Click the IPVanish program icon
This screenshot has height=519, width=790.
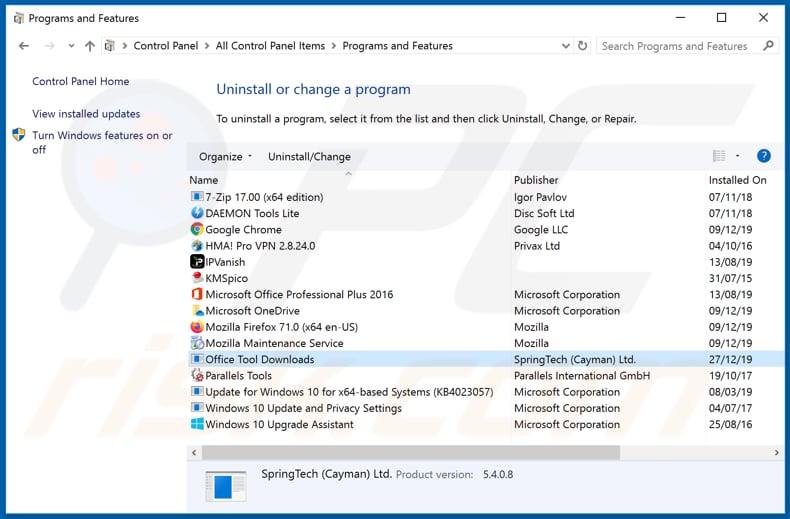click(x=197, y=262)
